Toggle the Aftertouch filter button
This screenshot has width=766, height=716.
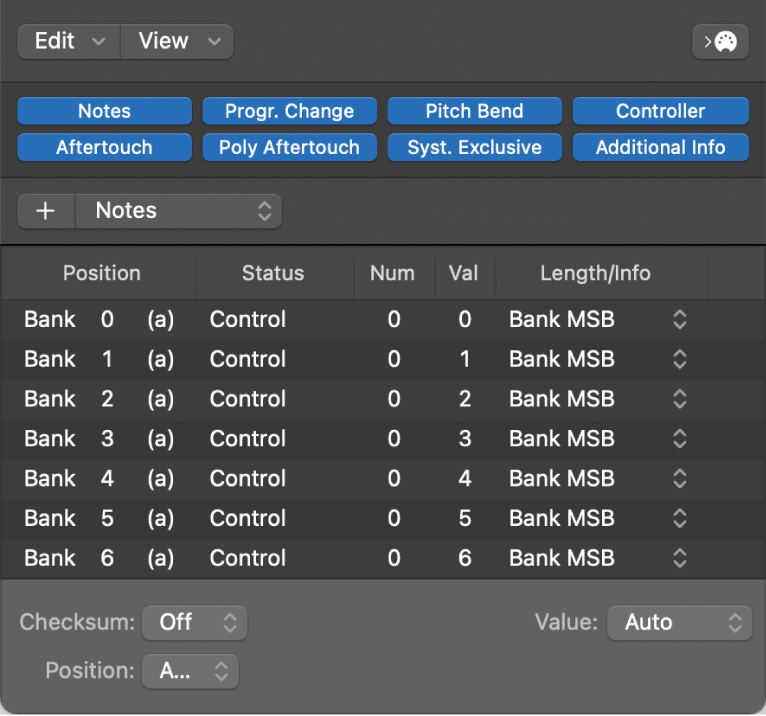105,147
